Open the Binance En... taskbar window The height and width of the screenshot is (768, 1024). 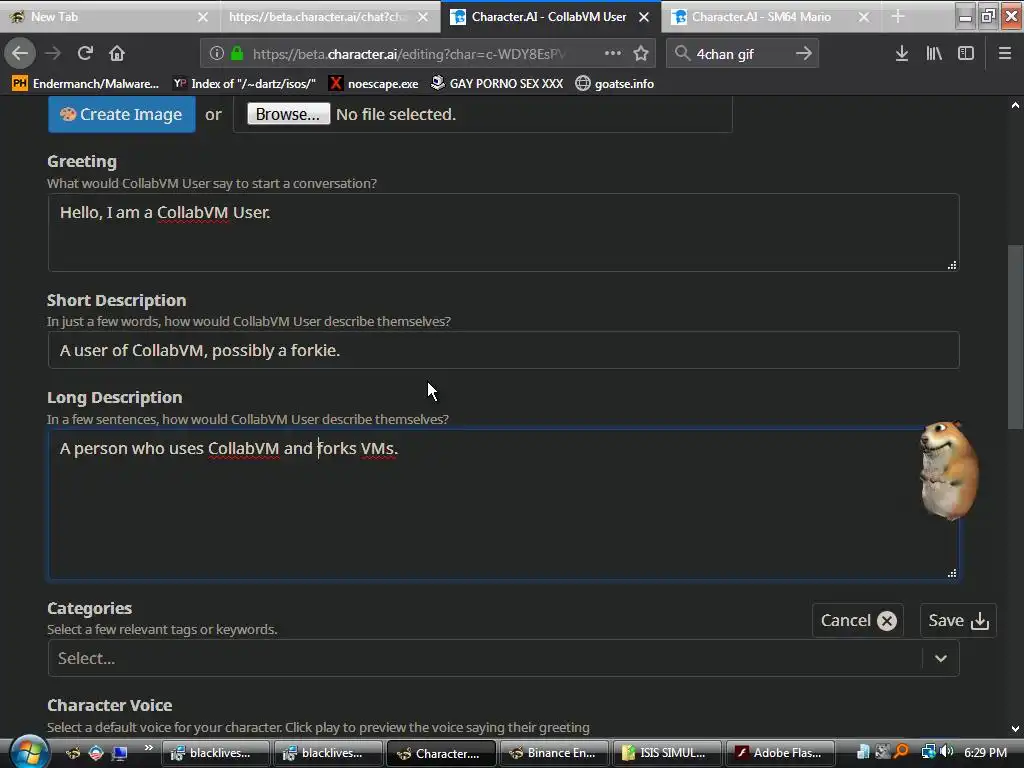(553, 753)
